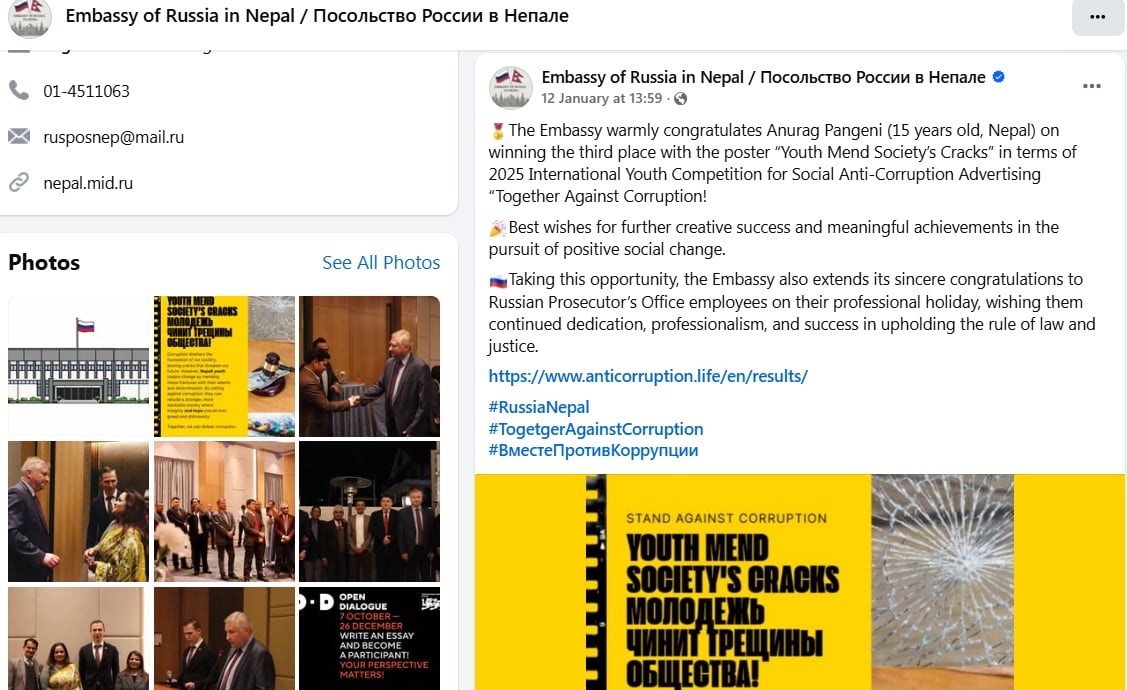
Task: Click the public globe icon next to post date
Action: pos(680,98)
